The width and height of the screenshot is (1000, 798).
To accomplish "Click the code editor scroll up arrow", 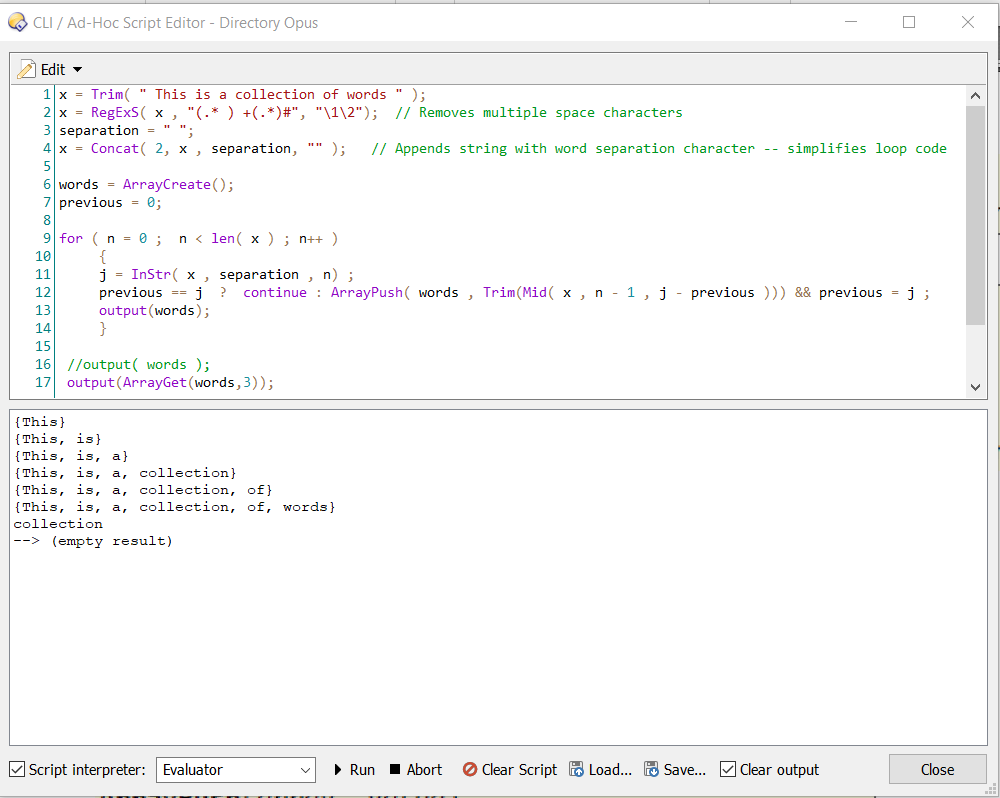I will [x=976, y=95].
